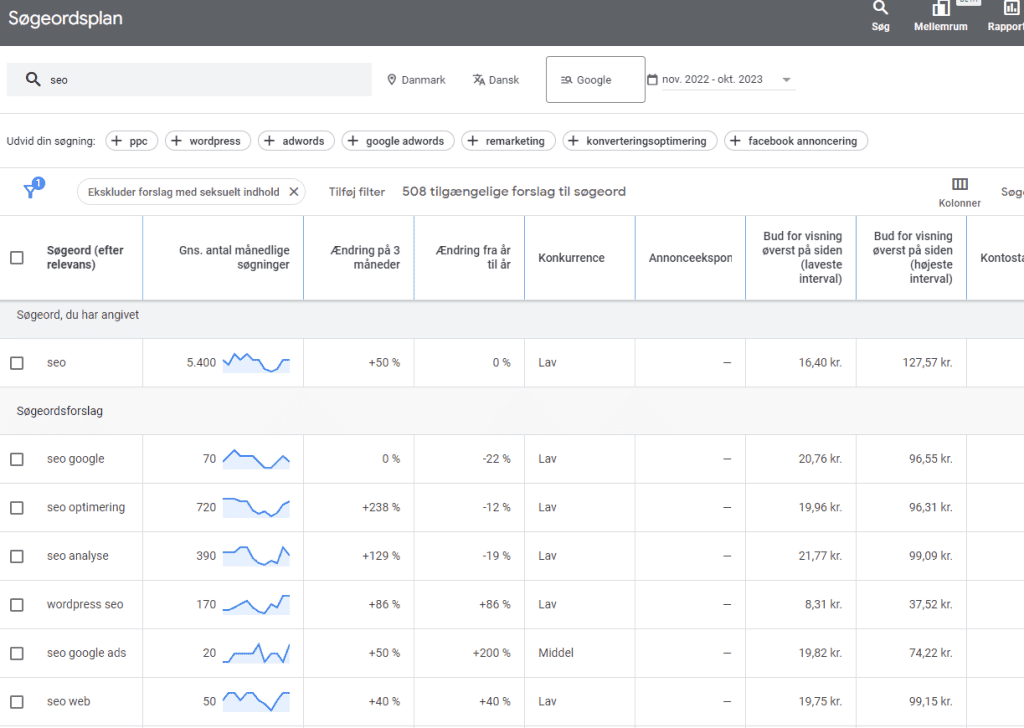Image resolution: width=1024 pixels, height=728 pixels.
Task: Click the trend sparkline for keyword seo
Action: [x=255, y=362]
